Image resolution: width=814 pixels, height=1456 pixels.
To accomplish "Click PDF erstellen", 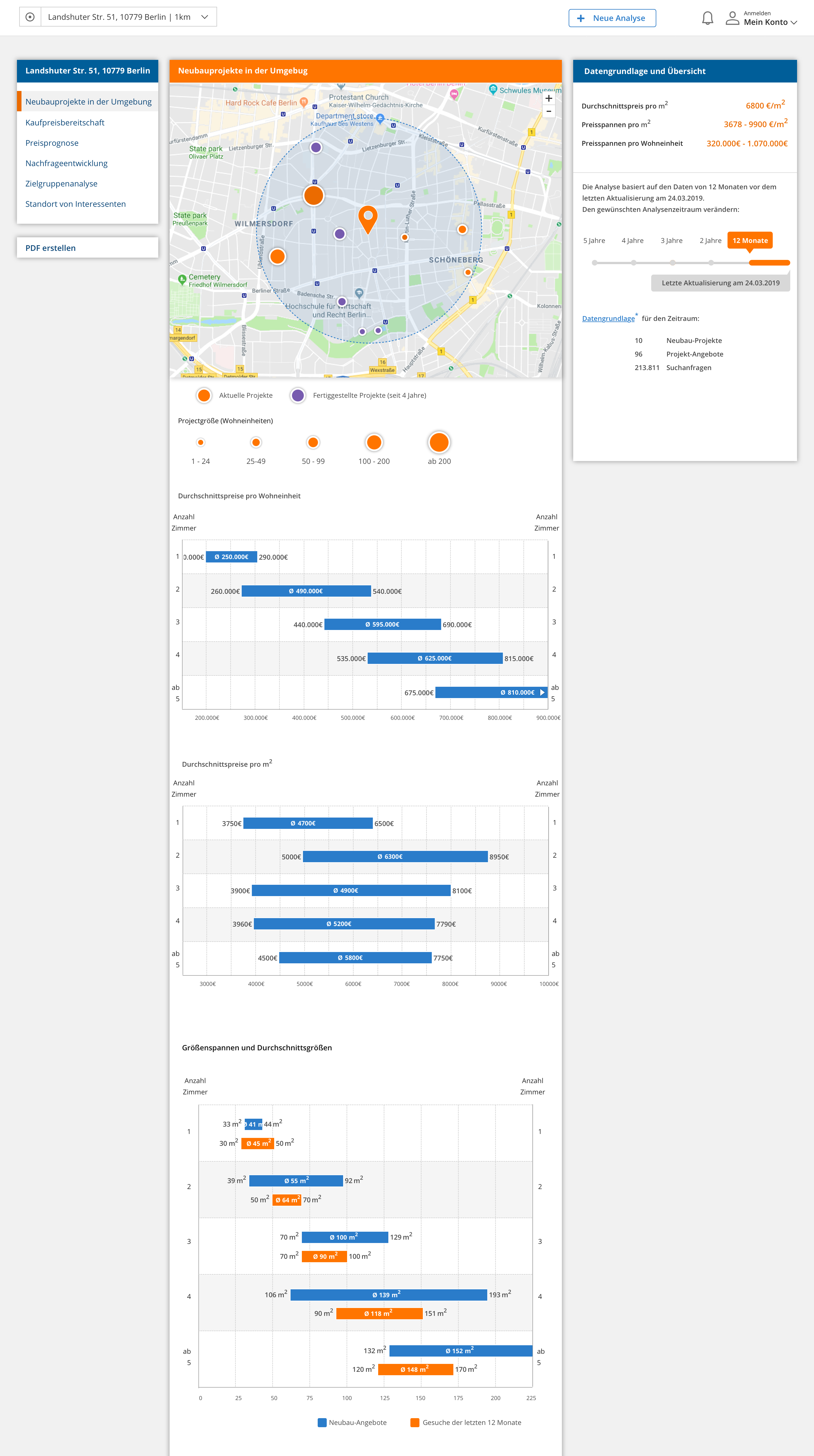I will tap(50, 248).
